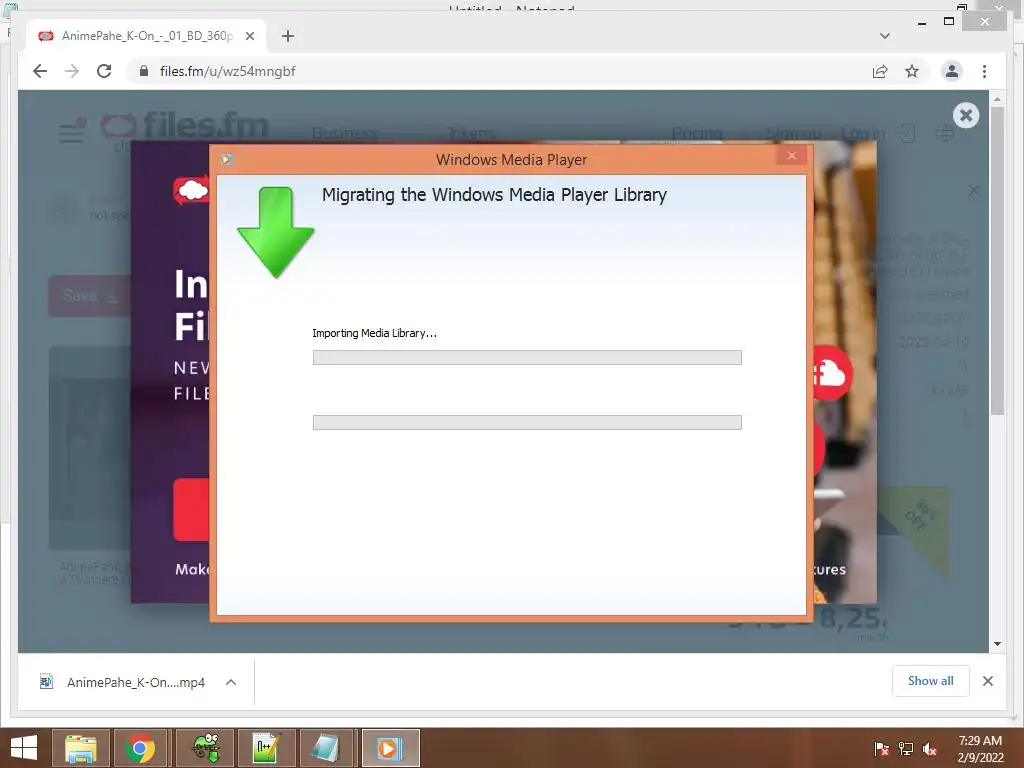The image size is (1024, 768).
Task: Click the scrollbar down arrow
Action: pyautogui.click(x=997, y=644)
